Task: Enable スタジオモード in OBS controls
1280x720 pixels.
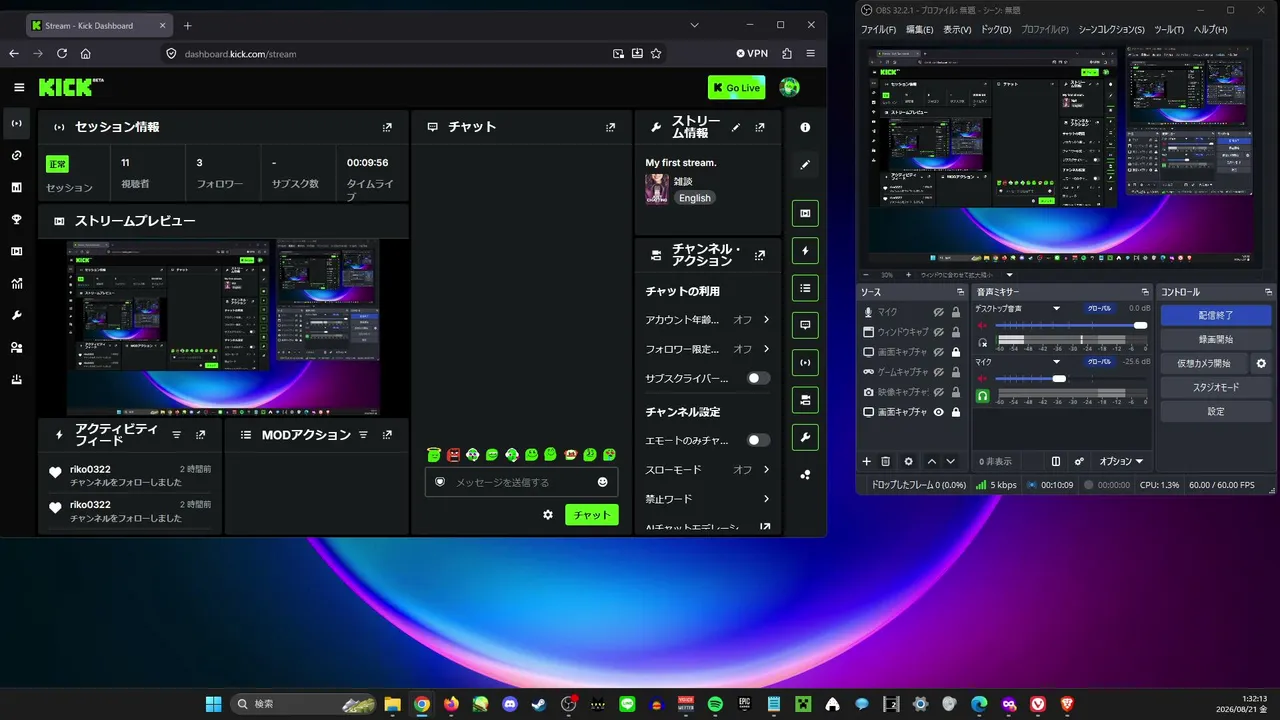Action: click(1216, 387)
